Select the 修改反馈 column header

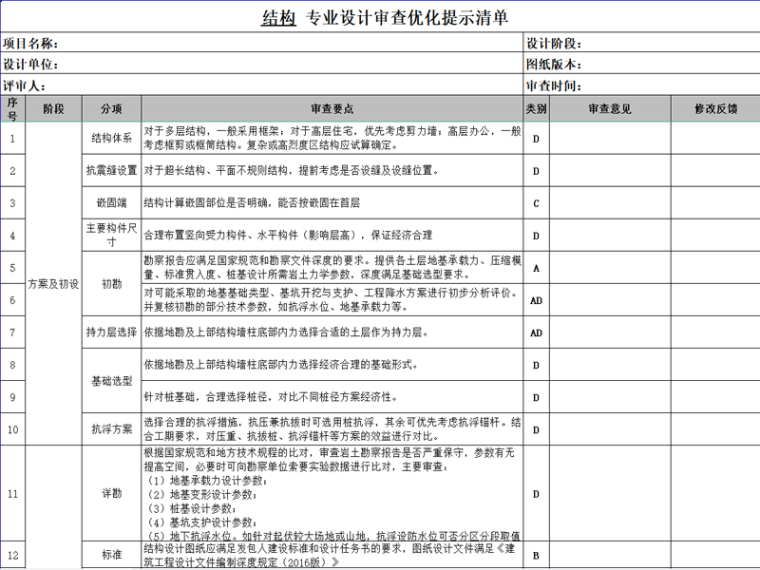click(x=714, y=108)
